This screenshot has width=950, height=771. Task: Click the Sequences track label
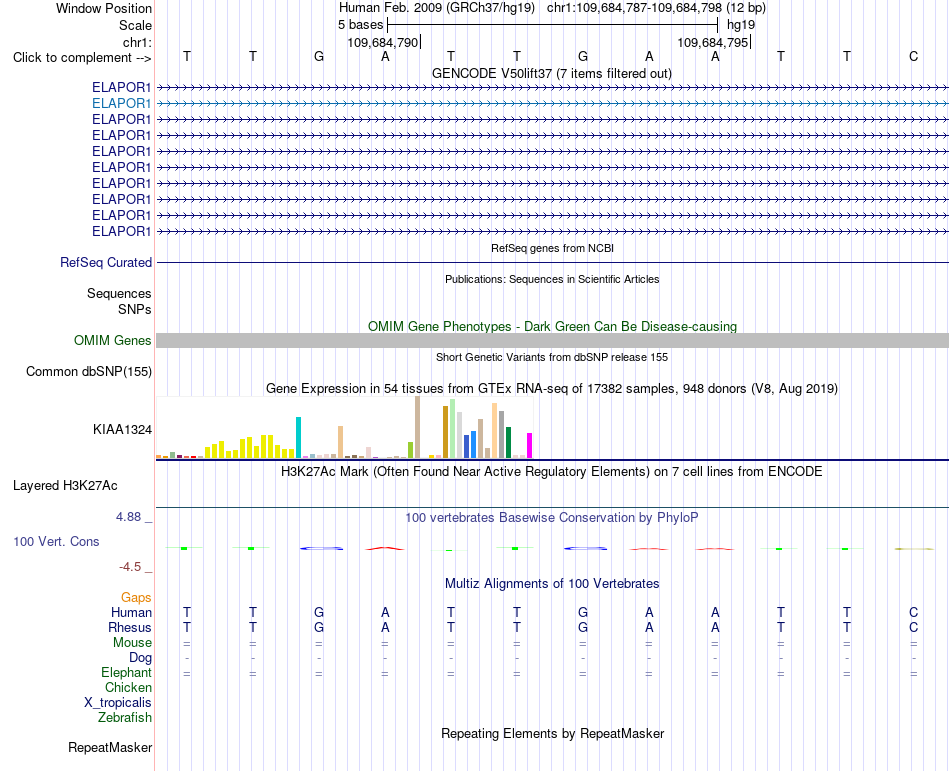pyautogui.click(x=119, y=293)
